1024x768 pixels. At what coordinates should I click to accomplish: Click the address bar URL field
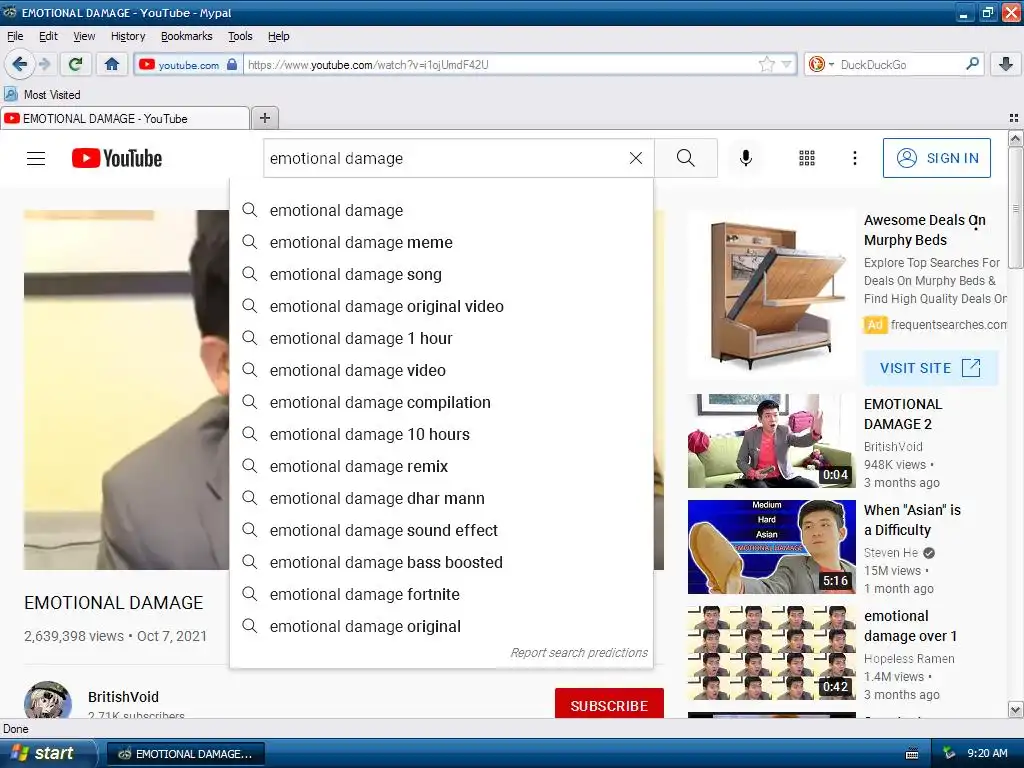[500, 65]
